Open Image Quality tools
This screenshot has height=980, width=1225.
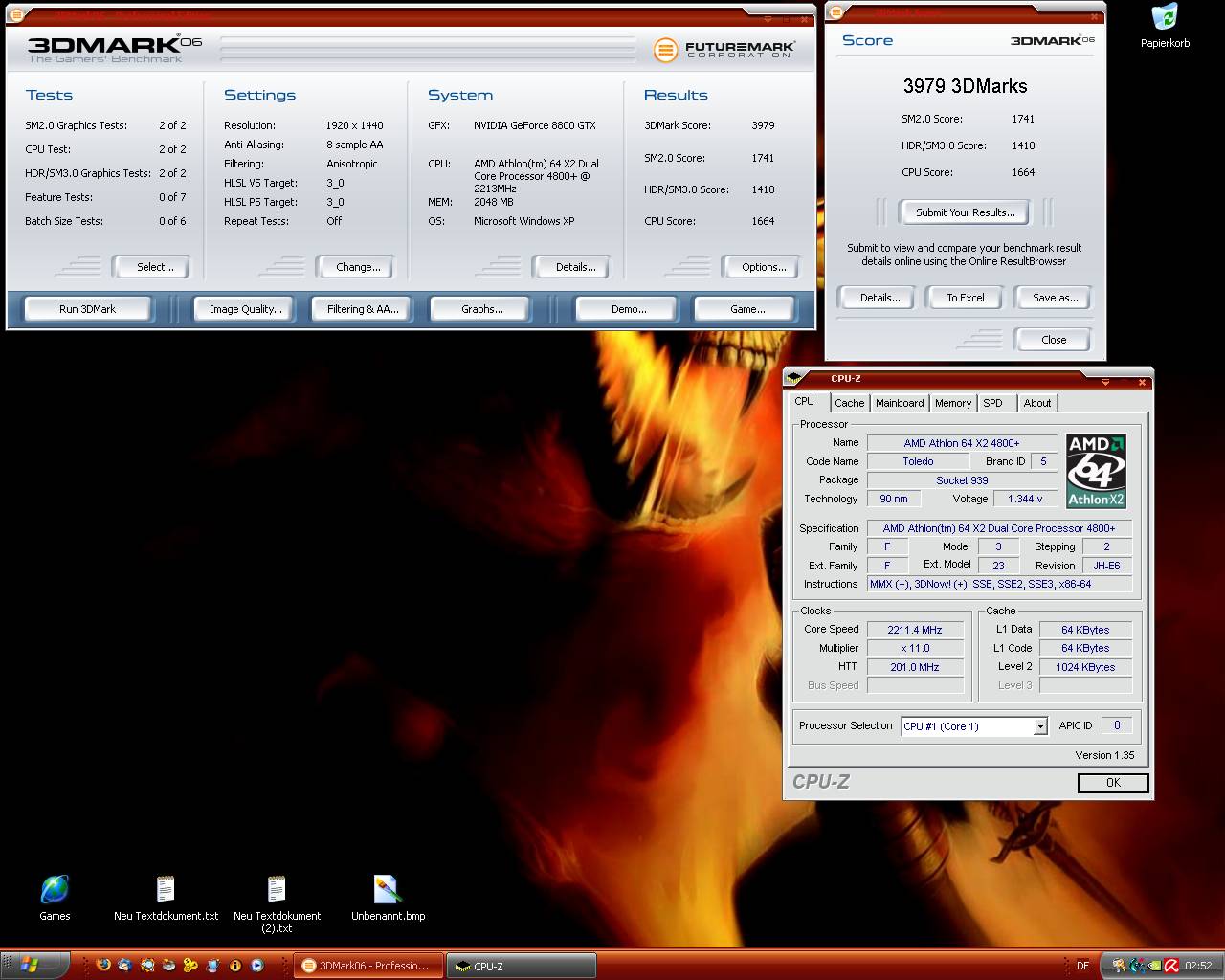coord(246,309)
